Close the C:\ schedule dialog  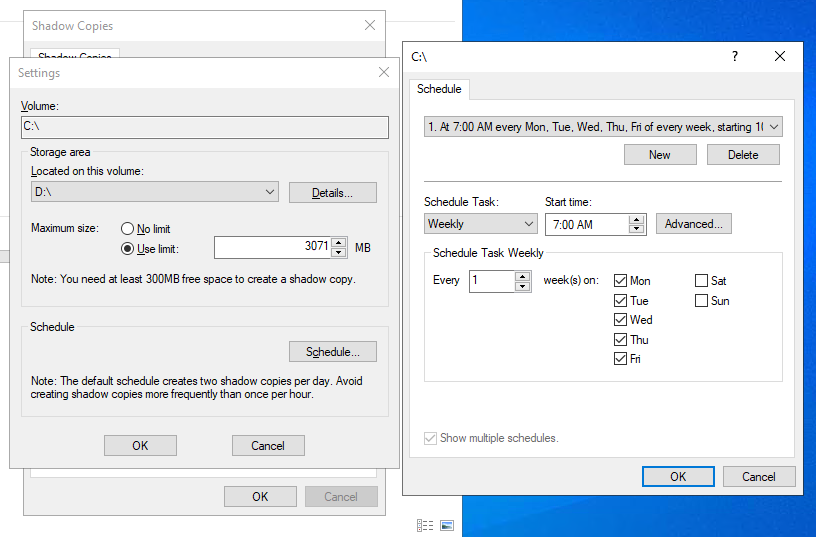click(x=779, y=56)
